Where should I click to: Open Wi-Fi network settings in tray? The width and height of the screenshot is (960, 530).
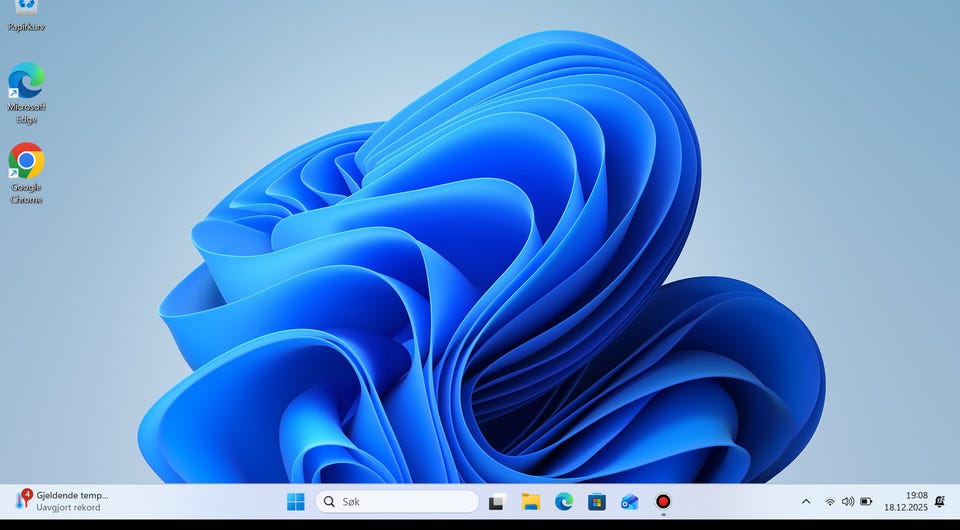click(829, 501)
